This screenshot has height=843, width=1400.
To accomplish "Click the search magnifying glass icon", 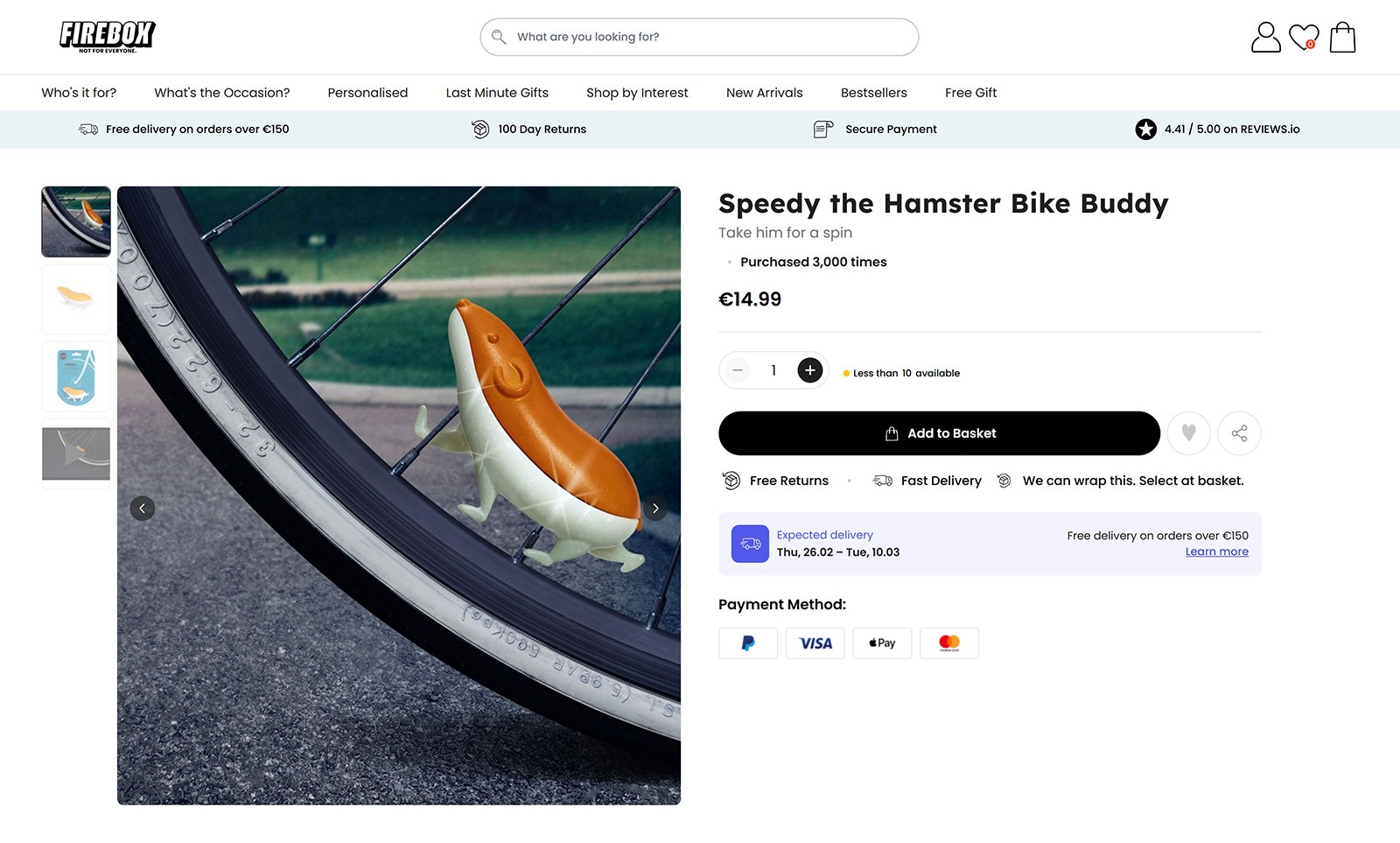I will pyautogui.click(x=498, y=37).
